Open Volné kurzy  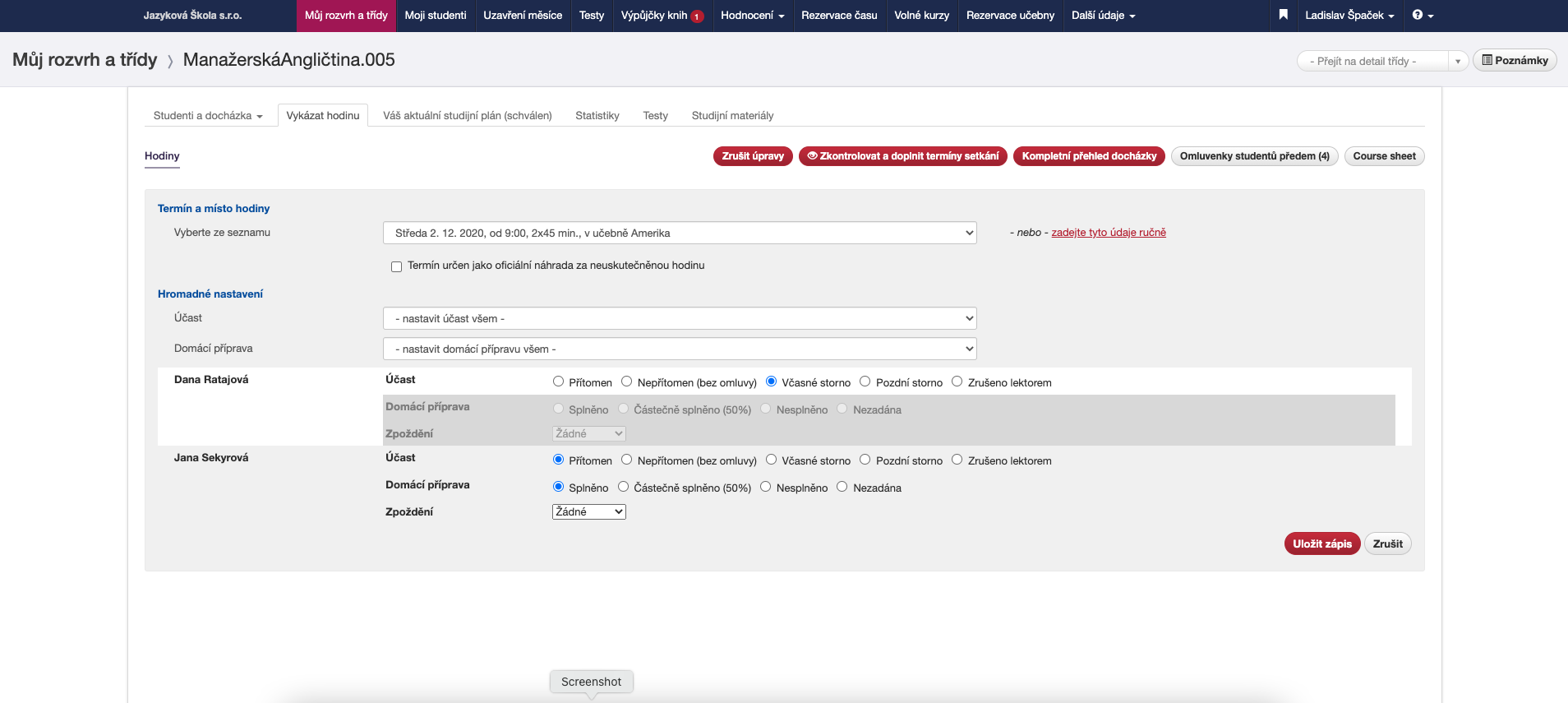[921, 16]
